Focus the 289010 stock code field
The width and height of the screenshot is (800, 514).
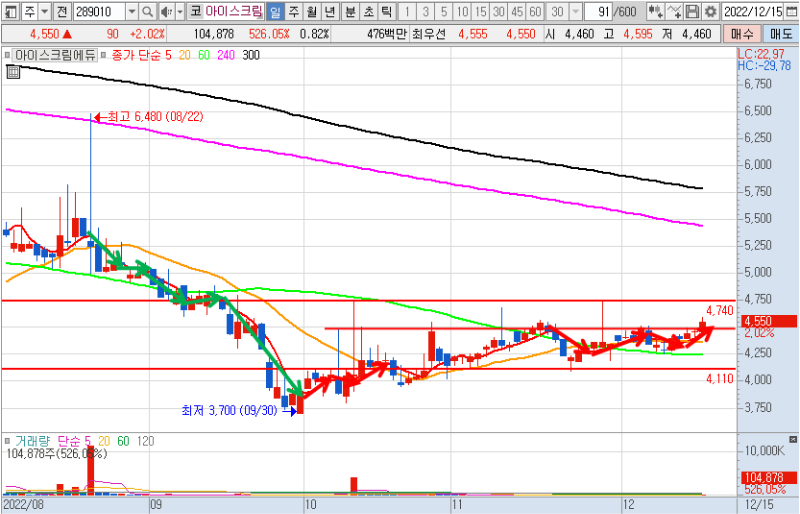click(100, 11)
